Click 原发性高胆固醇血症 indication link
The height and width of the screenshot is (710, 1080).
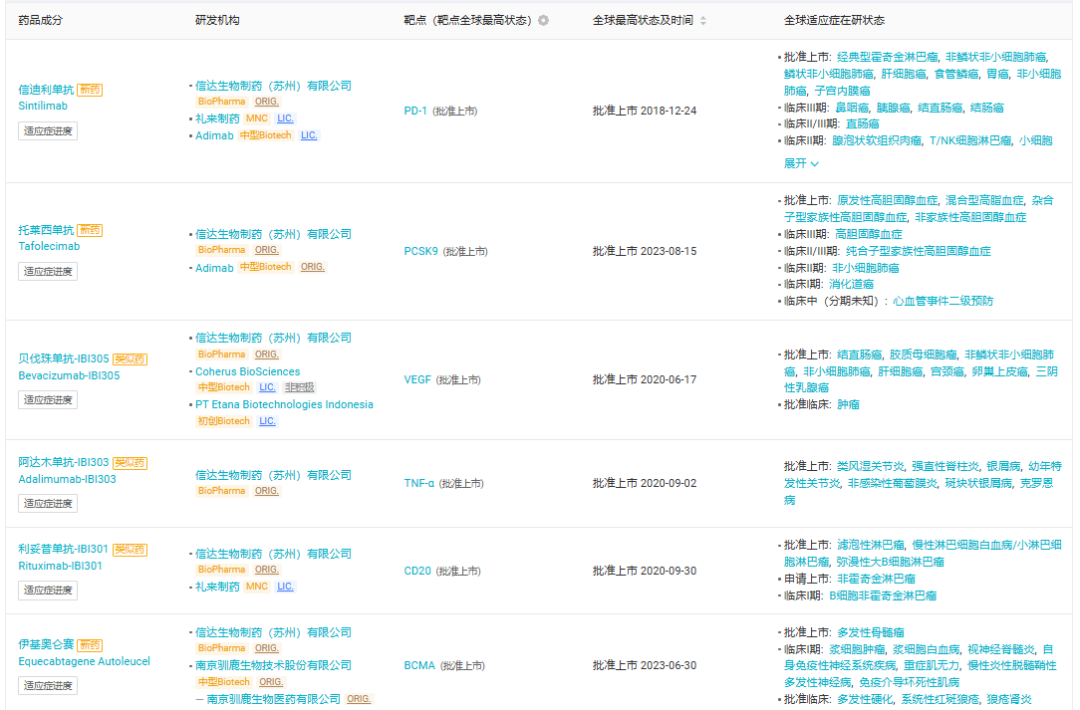pos(887,200)
